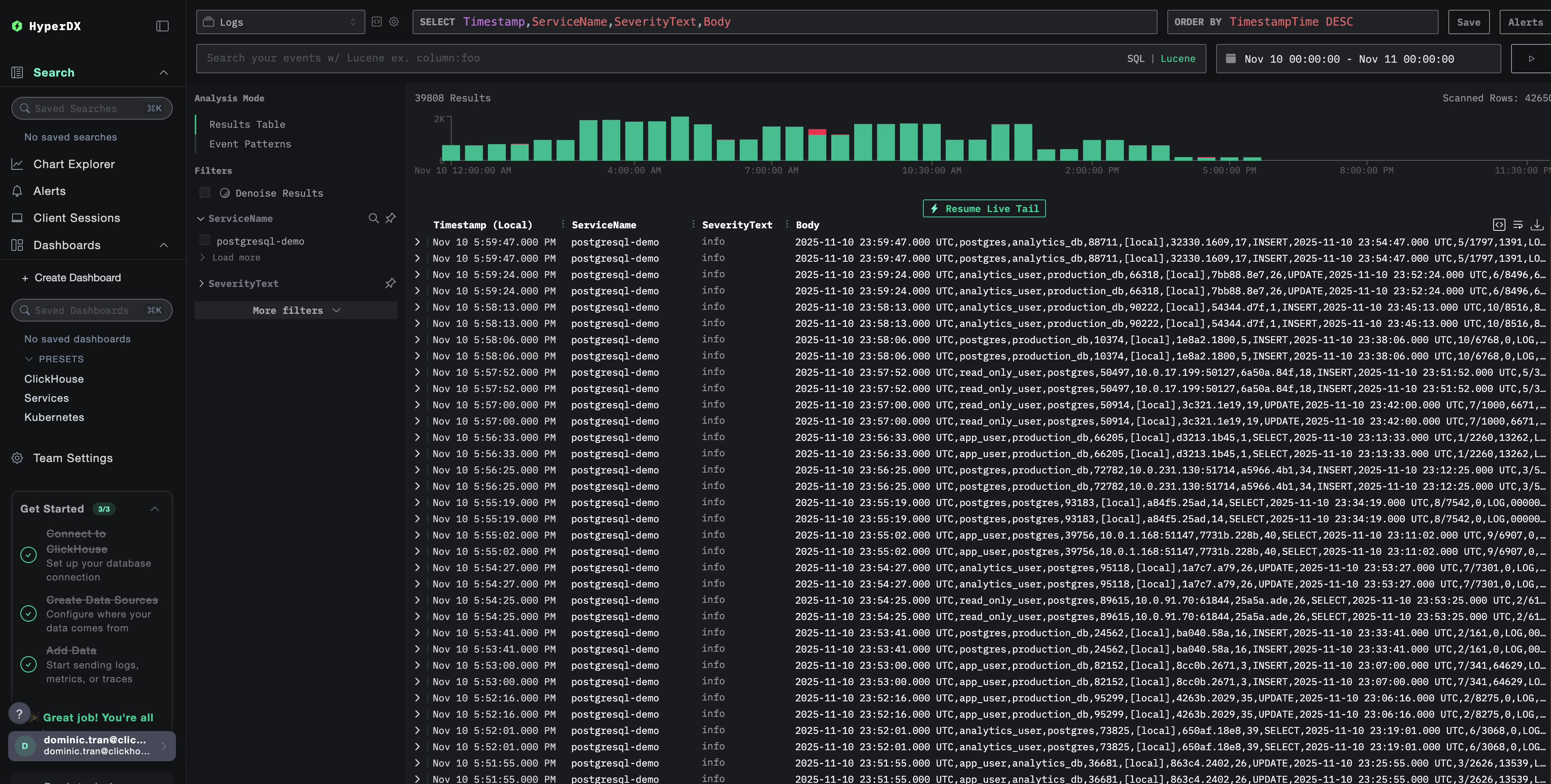The height and width of the screenshot is (784, 1551).
Task: Open Team Settings from the sidebar
Action: (x=73, y=458)
